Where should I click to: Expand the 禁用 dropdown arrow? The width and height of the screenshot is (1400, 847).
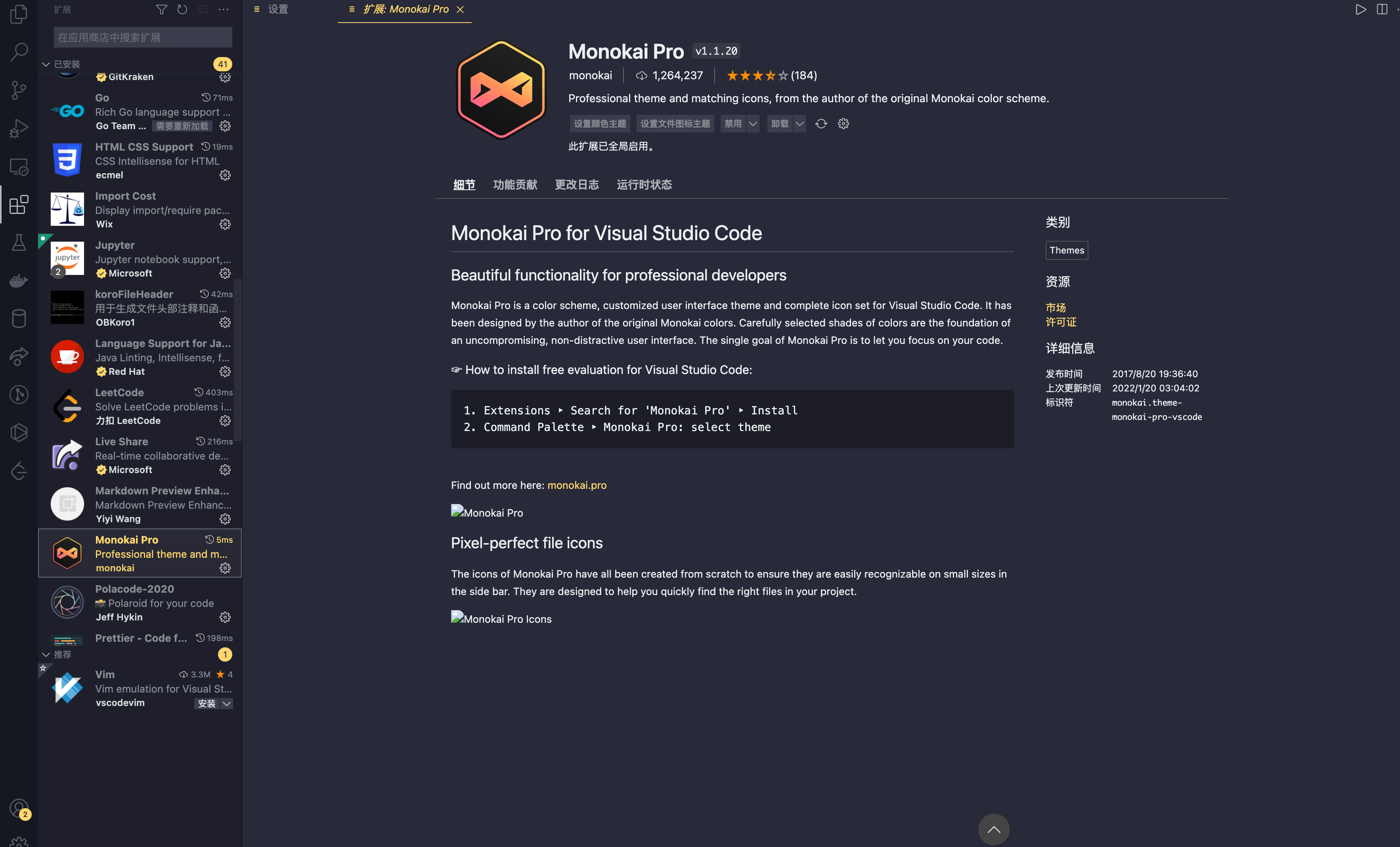(x=753, y=124)
